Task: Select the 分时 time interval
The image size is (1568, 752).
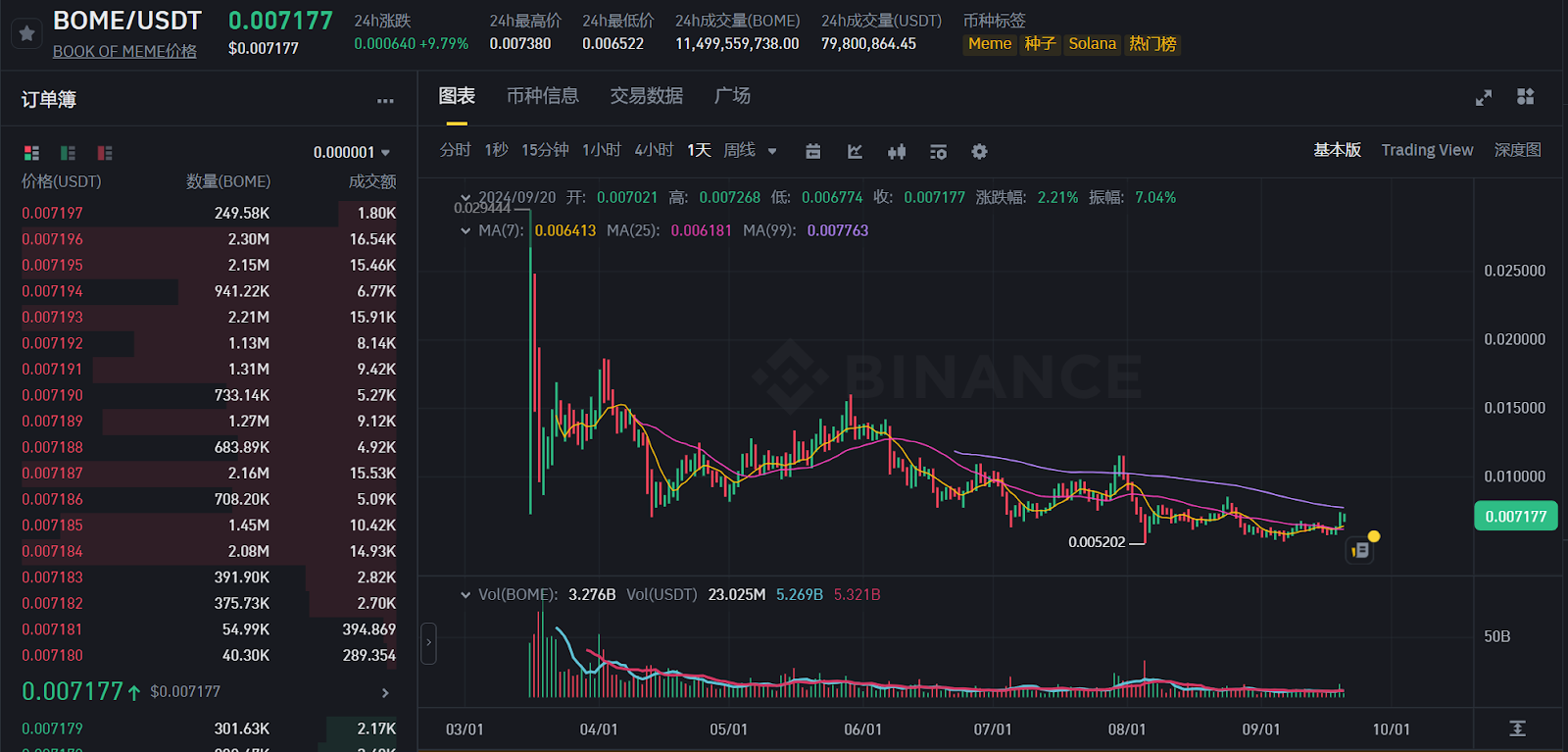Action: (x=456, y=150)
